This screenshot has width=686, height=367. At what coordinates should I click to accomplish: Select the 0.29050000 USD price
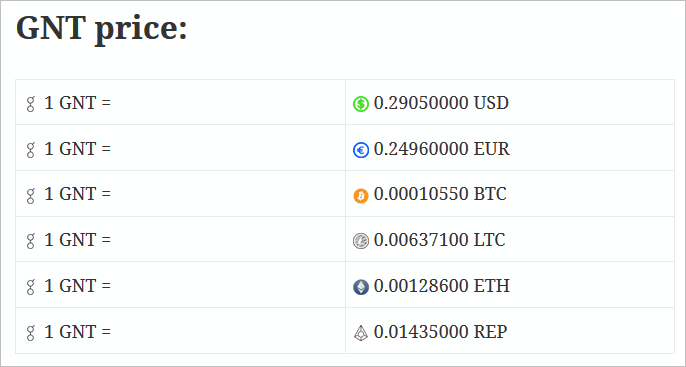(x=441, y=103)
